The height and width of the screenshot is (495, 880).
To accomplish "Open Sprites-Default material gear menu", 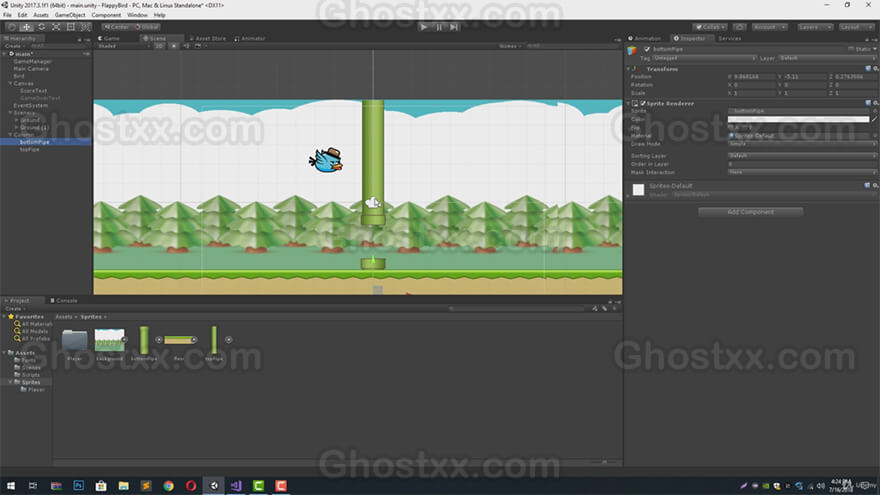I will [875, 185].
